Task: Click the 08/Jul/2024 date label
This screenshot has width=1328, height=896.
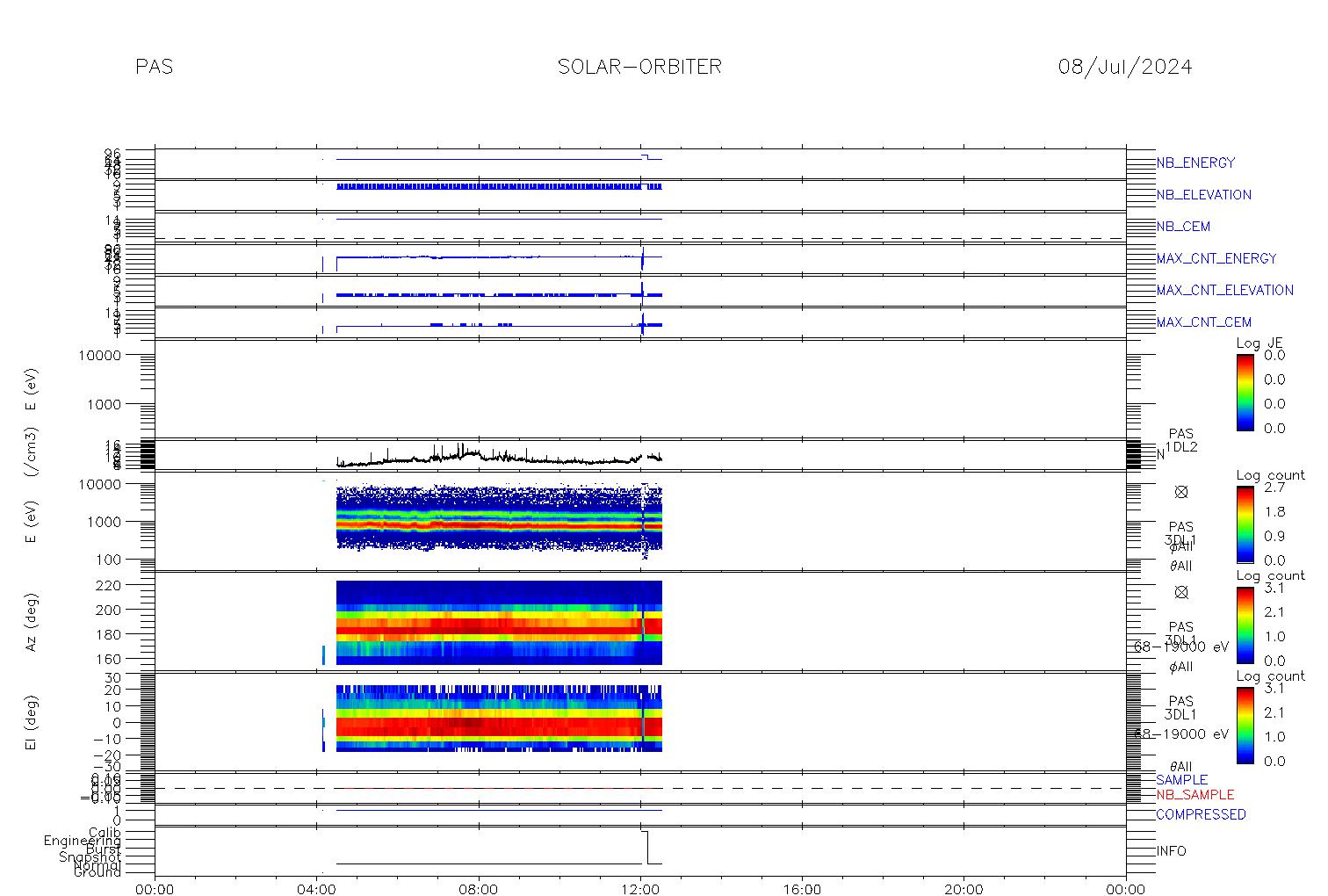Action: (1125, 67)
